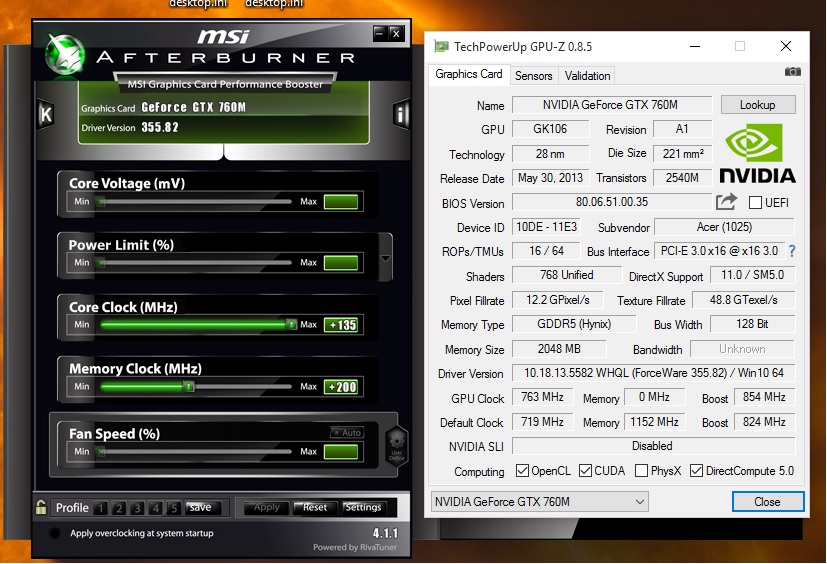Click the Subvendor Acer (1025) field
Image resolution: width=827 pixels, height=564 pixels.
[724, 227]
